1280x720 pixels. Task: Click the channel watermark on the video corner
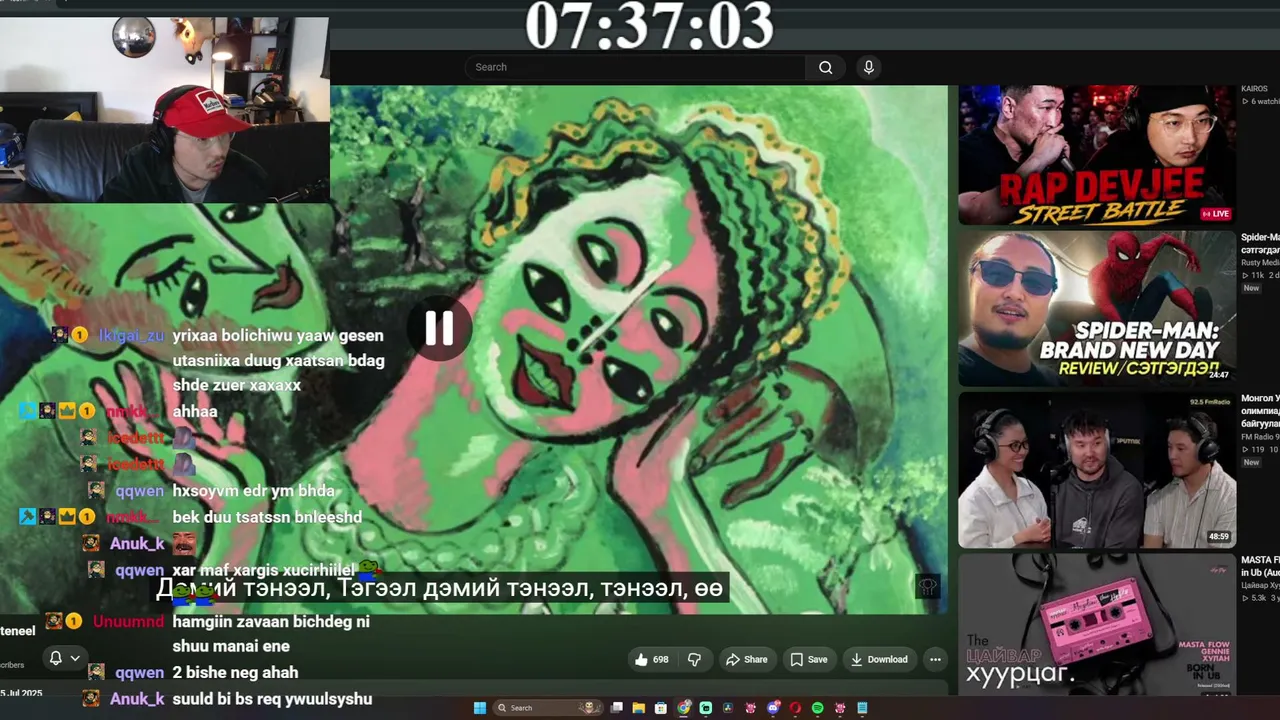pyautogui.click(x=928, y=587)
